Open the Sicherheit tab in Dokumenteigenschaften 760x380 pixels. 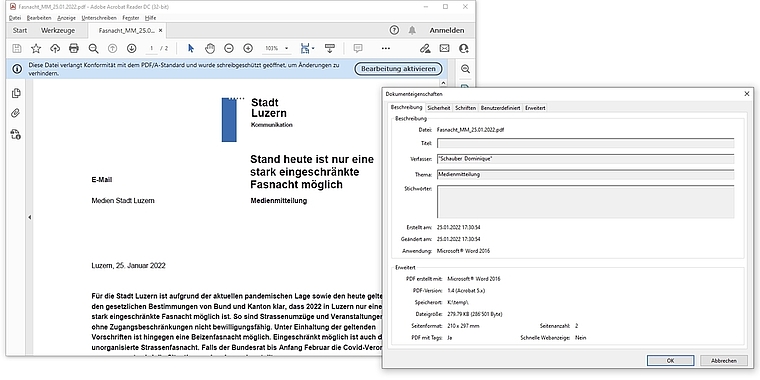tap(439, 108)
